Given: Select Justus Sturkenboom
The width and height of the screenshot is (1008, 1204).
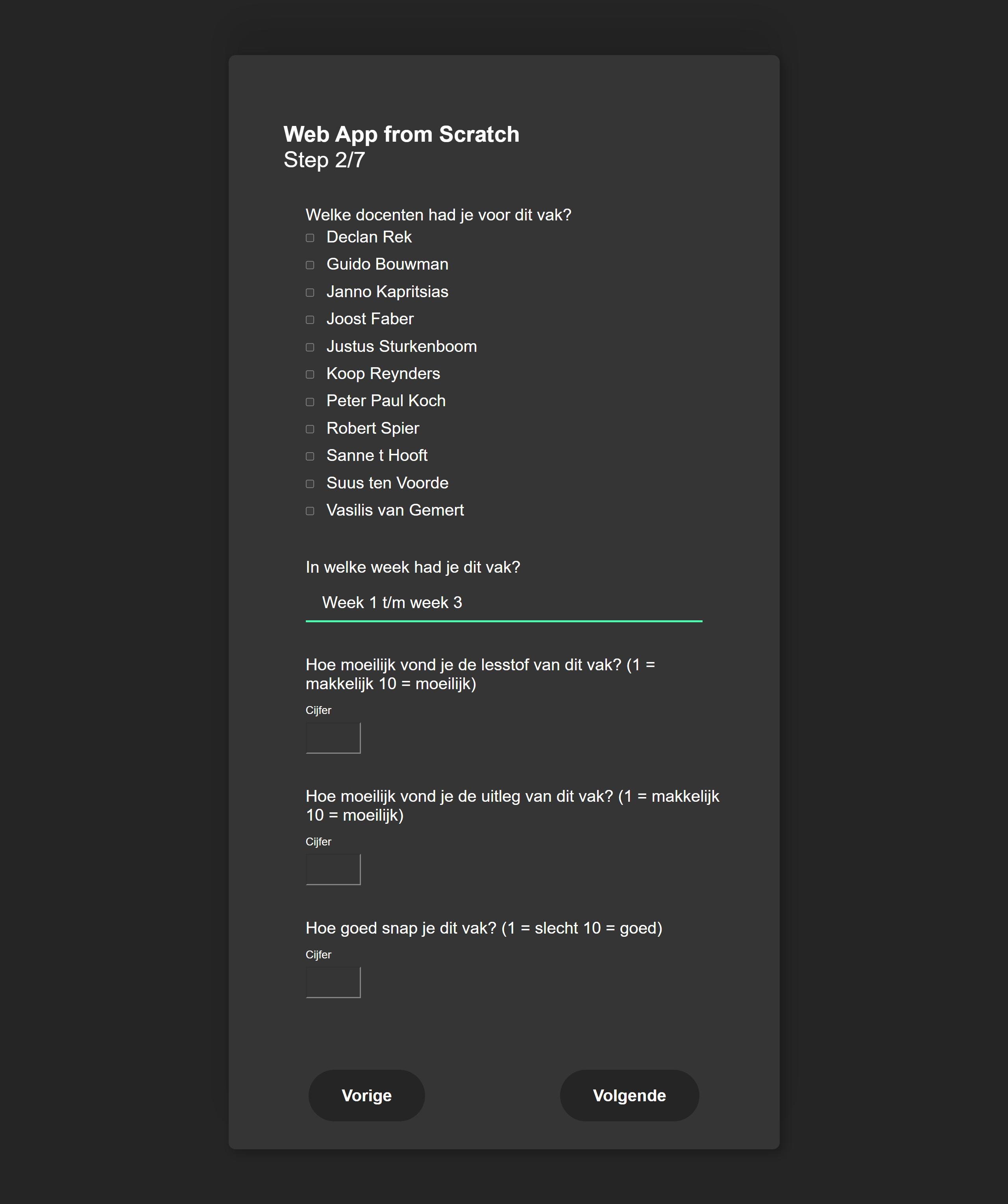Looking at the screenshot, I should pos(310,347).
